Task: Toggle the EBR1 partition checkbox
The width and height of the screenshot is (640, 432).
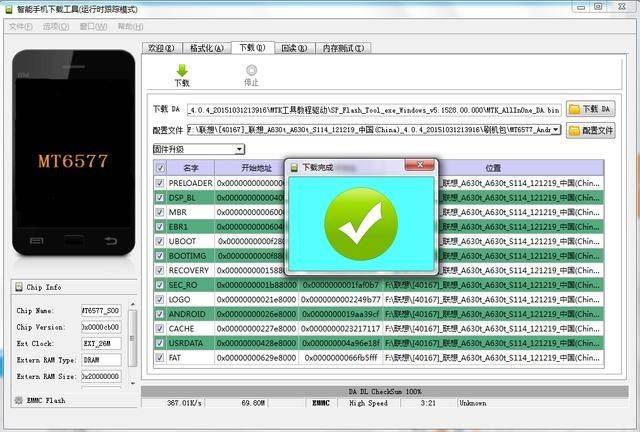Action: (x=160, y=227)
